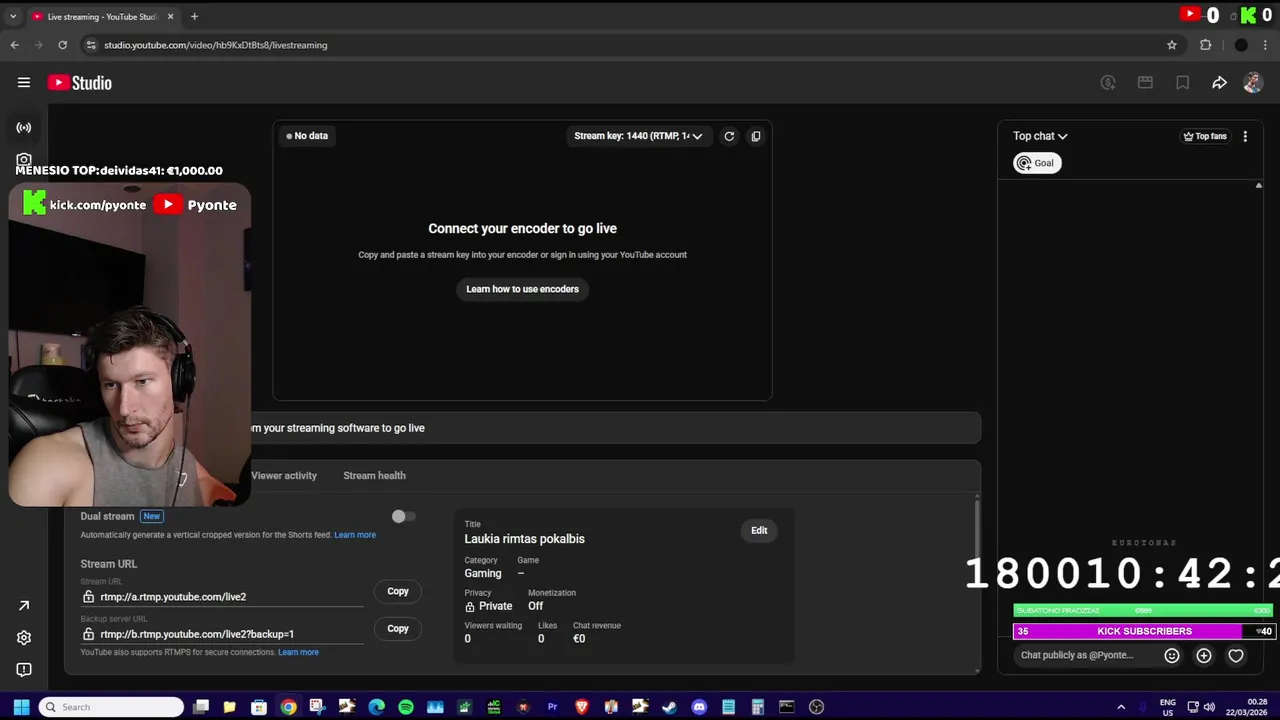The image size is (1280, 720).
Task: Open the send feedback icon in sidebar
Action: pos(24,670)
